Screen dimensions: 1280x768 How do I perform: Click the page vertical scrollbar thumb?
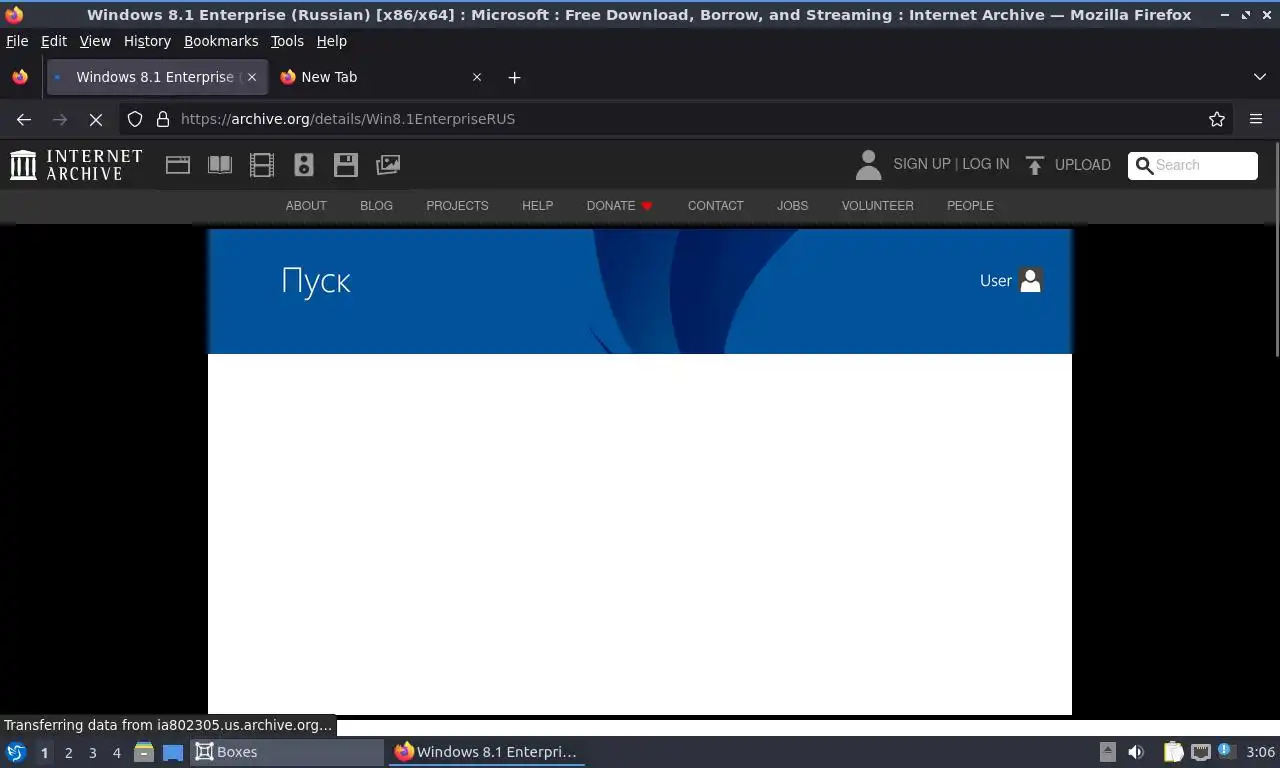point(1276,248)
